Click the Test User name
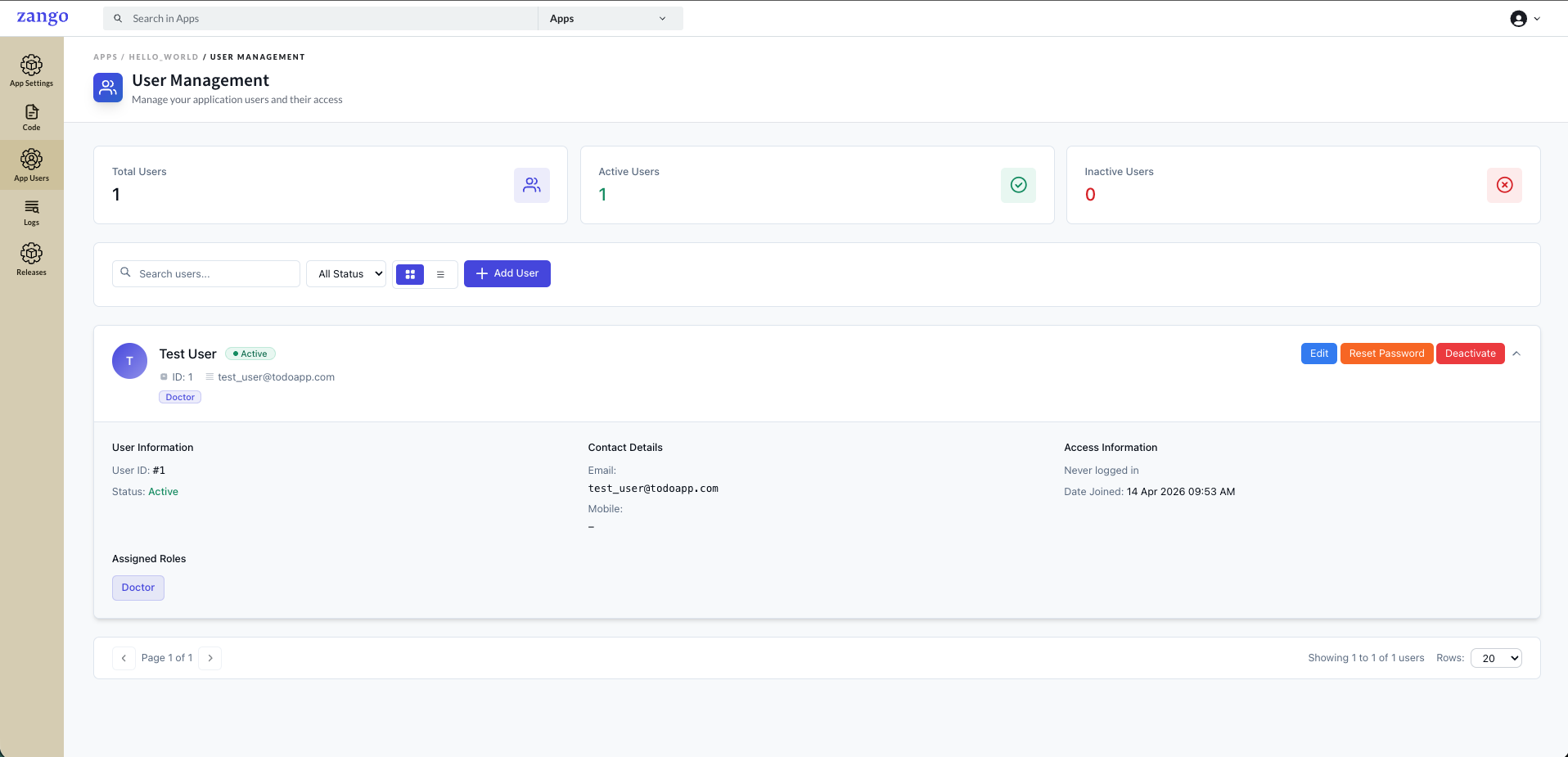The image size is (1568, 757). pos(187,354)
